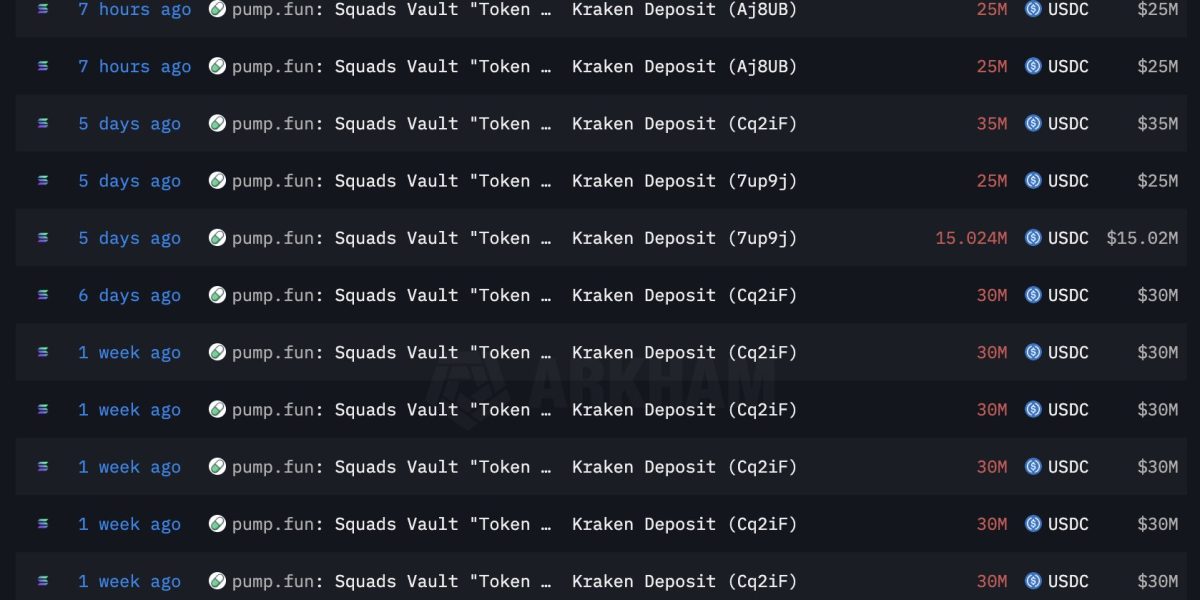Click the Solana icon in the 6 days ago row
Image resolution: width=1200 pixels, height=600 pixels.
click(x=42, y=295)
